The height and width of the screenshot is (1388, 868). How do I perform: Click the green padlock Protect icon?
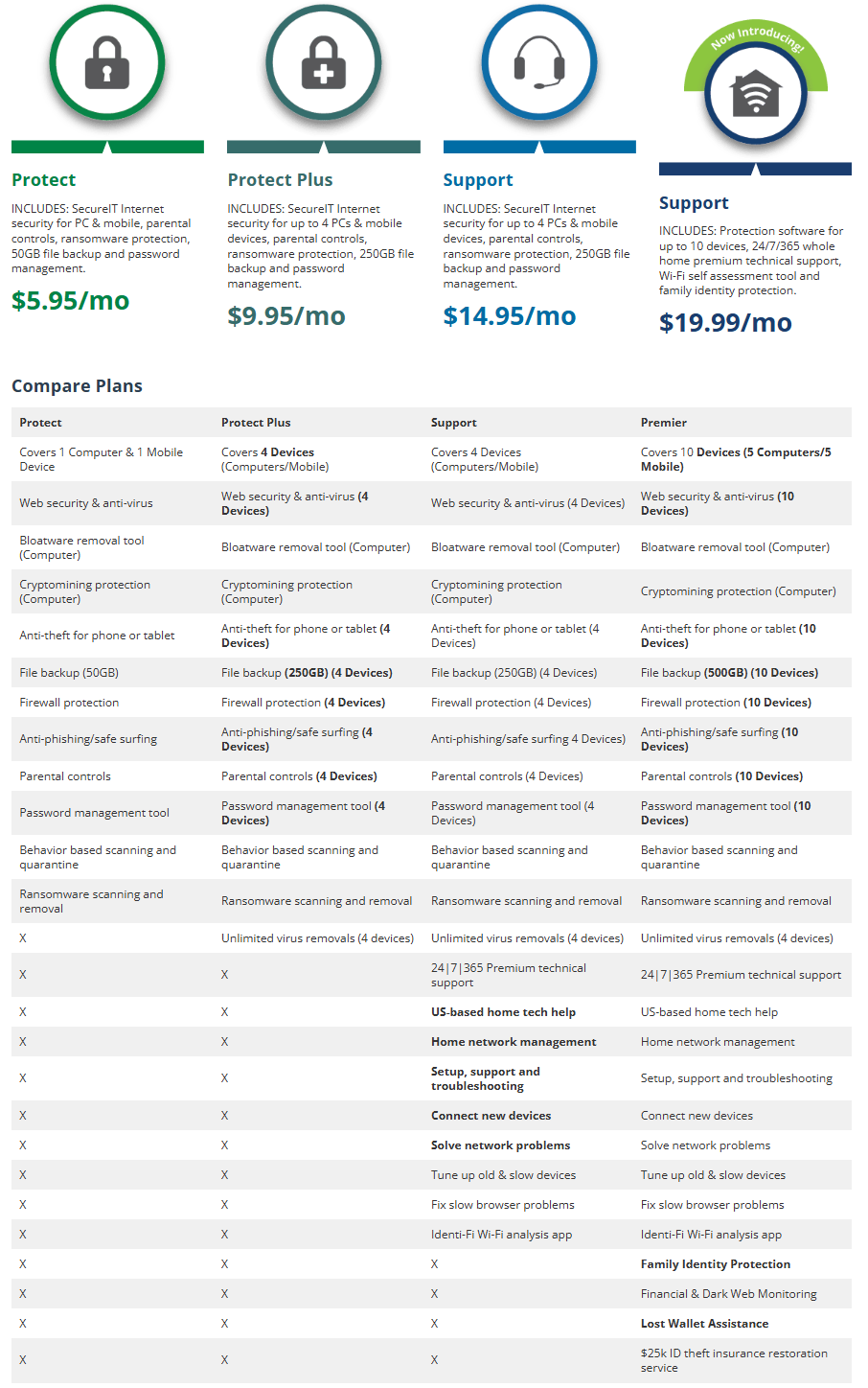pyautogui.click(x=107, y=64)
